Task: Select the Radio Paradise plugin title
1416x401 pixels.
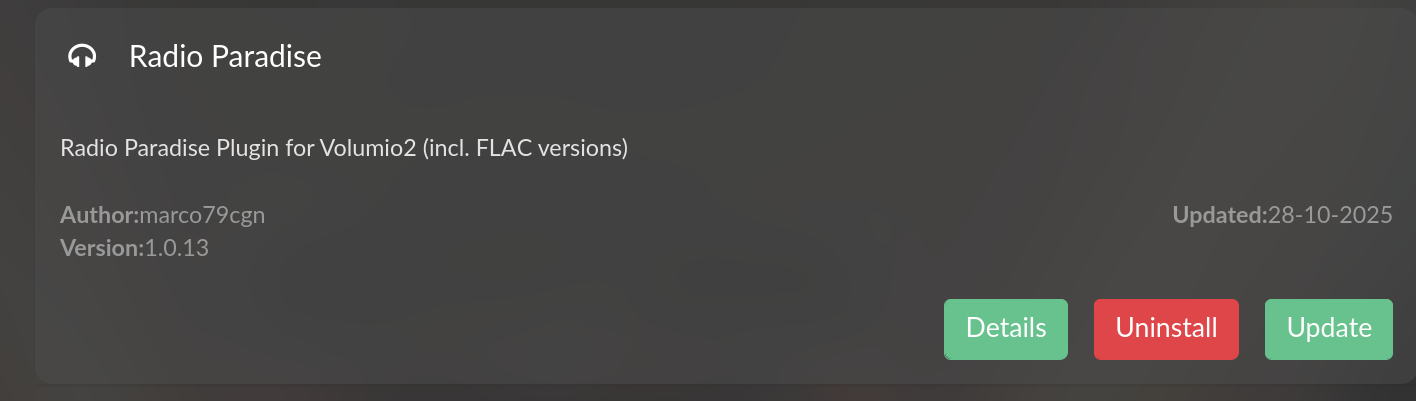Action: [225, 57]
